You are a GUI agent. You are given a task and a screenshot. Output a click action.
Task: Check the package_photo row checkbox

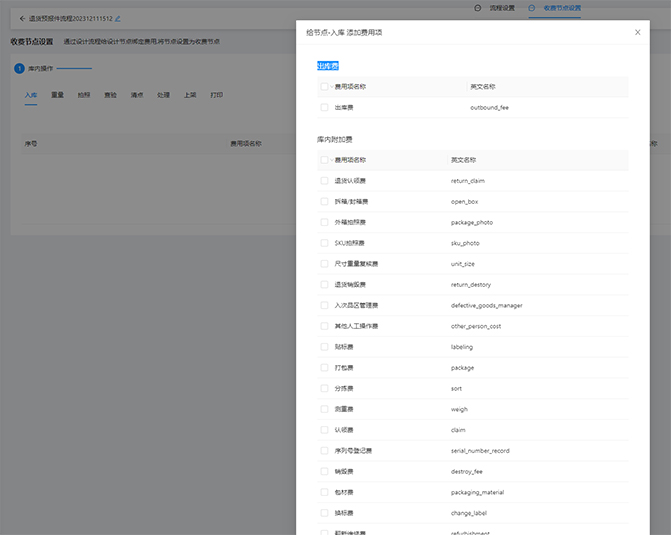pyautogui.click(x=324, y=223)
